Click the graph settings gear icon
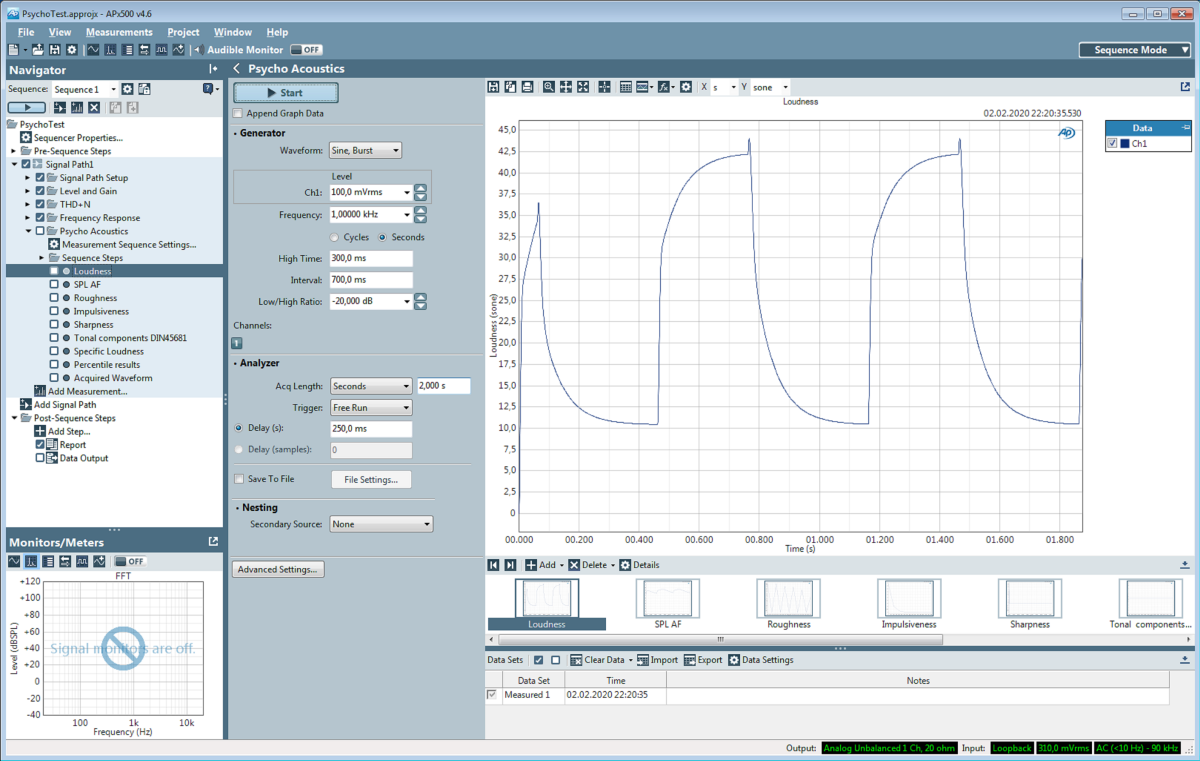This screenshot has height=761, width=1200. (x=686, y=87)
